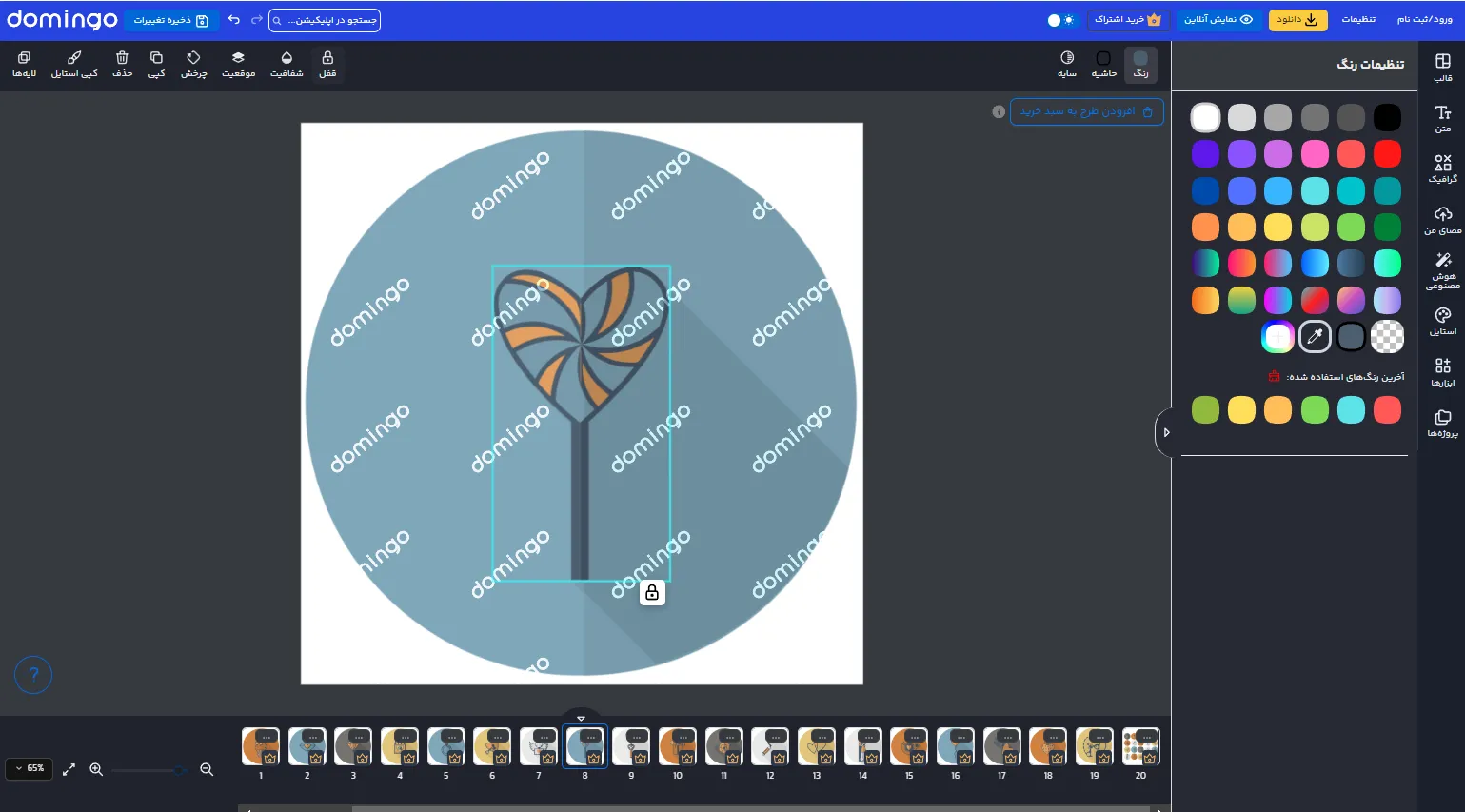Click Buy Subscription (خرید اشتراک) button
This screenshot has height=812, width=1465.
tap(1128, 19)
